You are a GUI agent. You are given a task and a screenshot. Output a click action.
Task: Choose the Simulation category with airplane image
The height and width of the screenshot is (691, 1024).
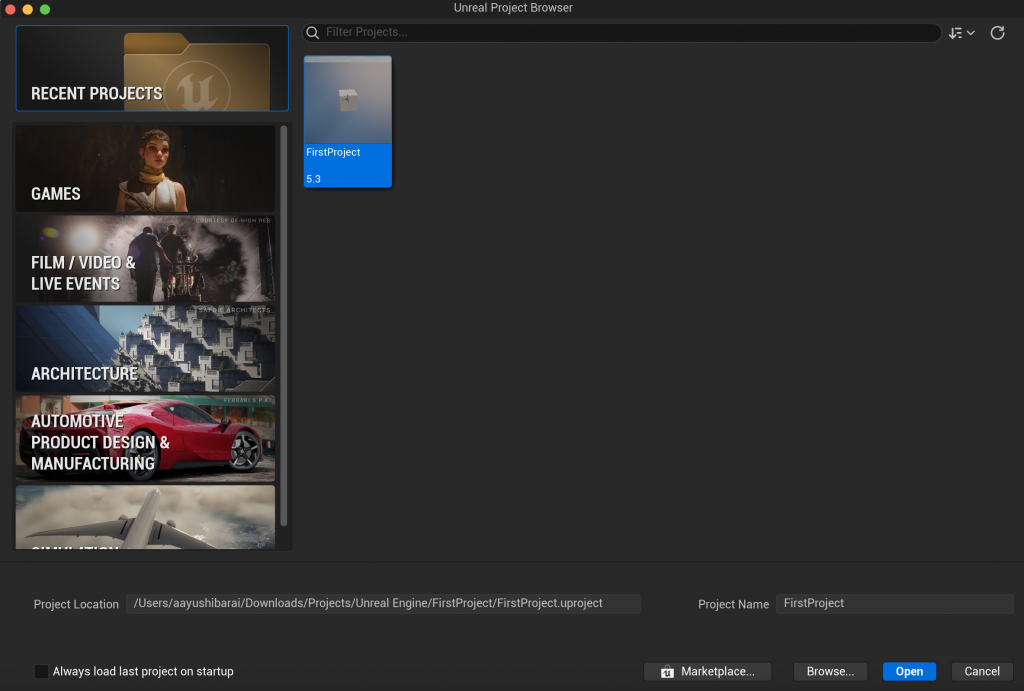click(145, 517)
